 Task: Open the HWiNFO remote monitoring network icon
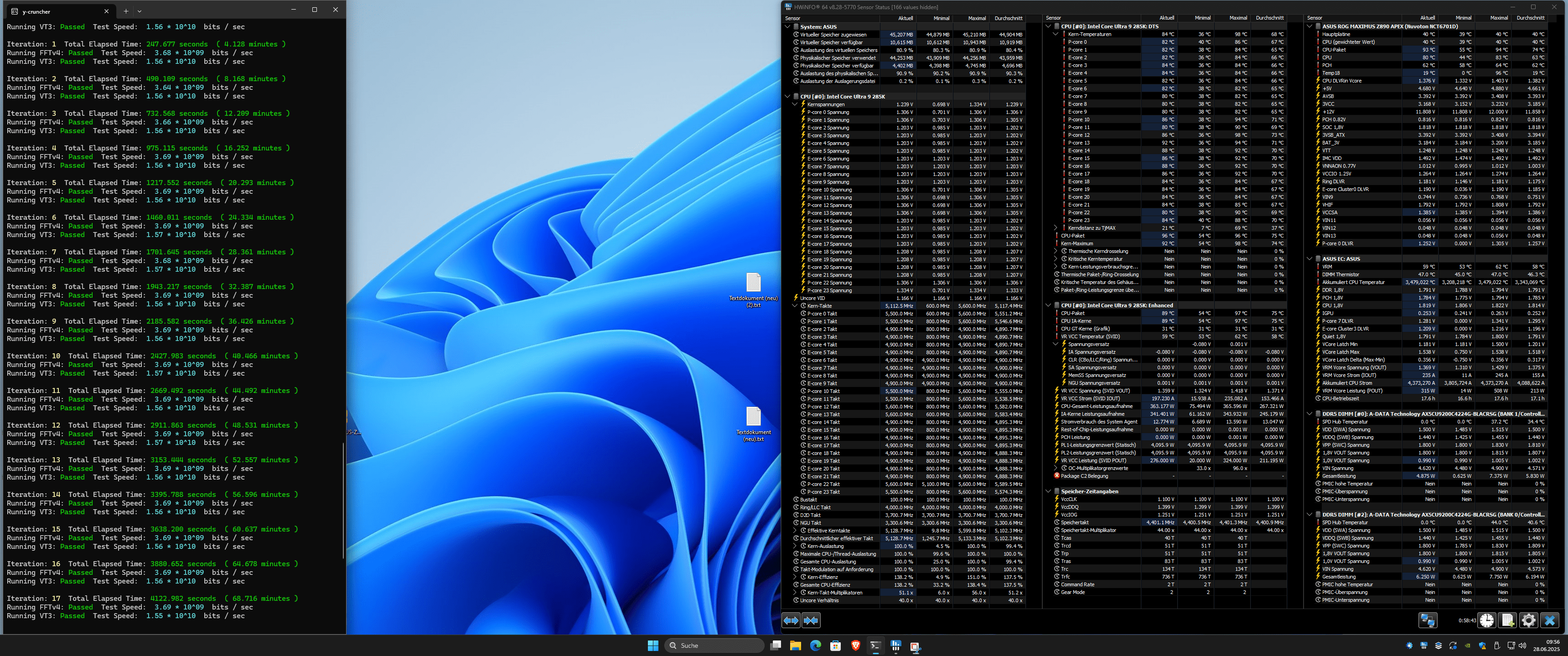pyautogui.click(x=1428, y=620)
